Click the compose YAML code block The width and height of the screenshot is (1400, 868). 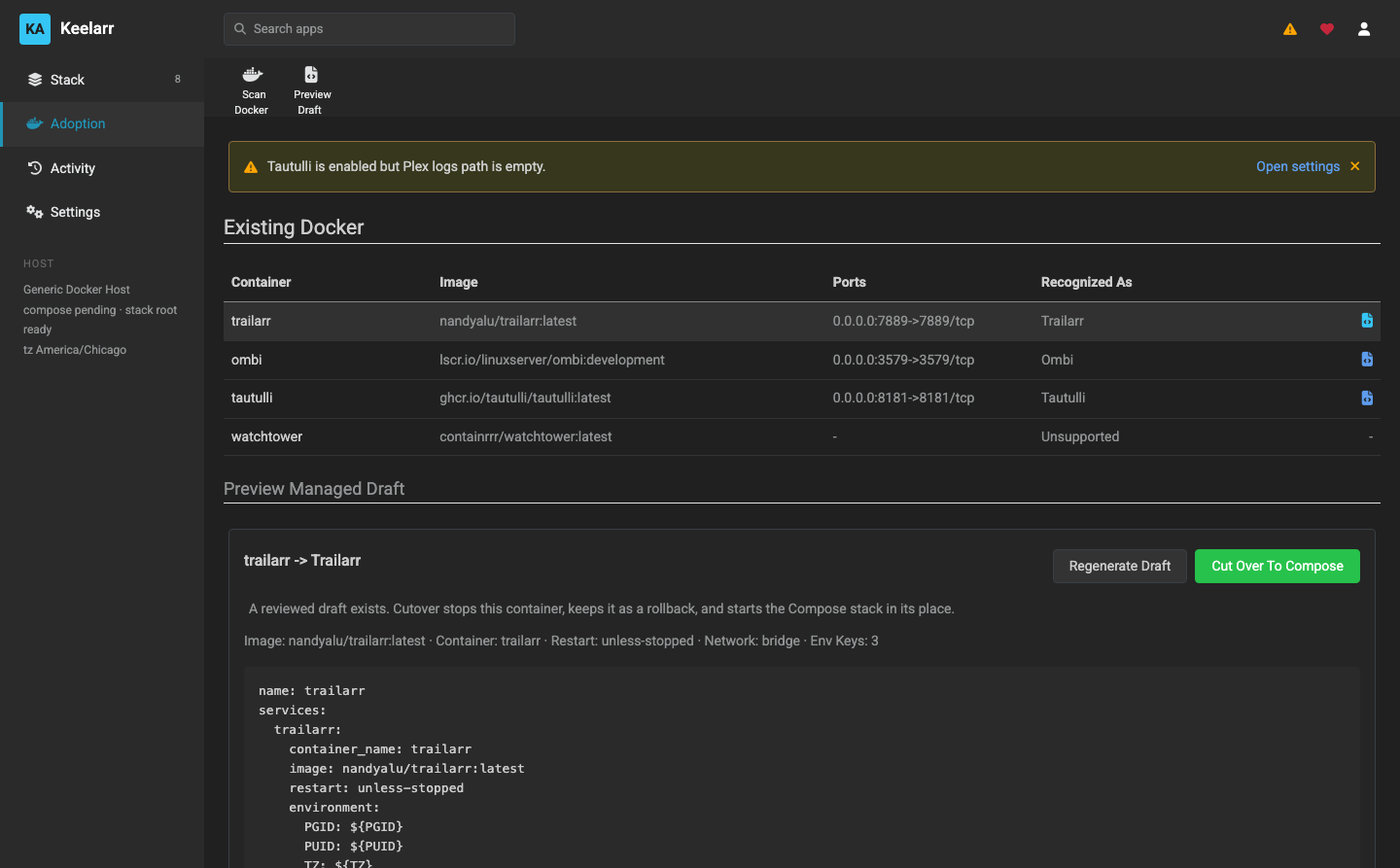click(x=802, y=768)
